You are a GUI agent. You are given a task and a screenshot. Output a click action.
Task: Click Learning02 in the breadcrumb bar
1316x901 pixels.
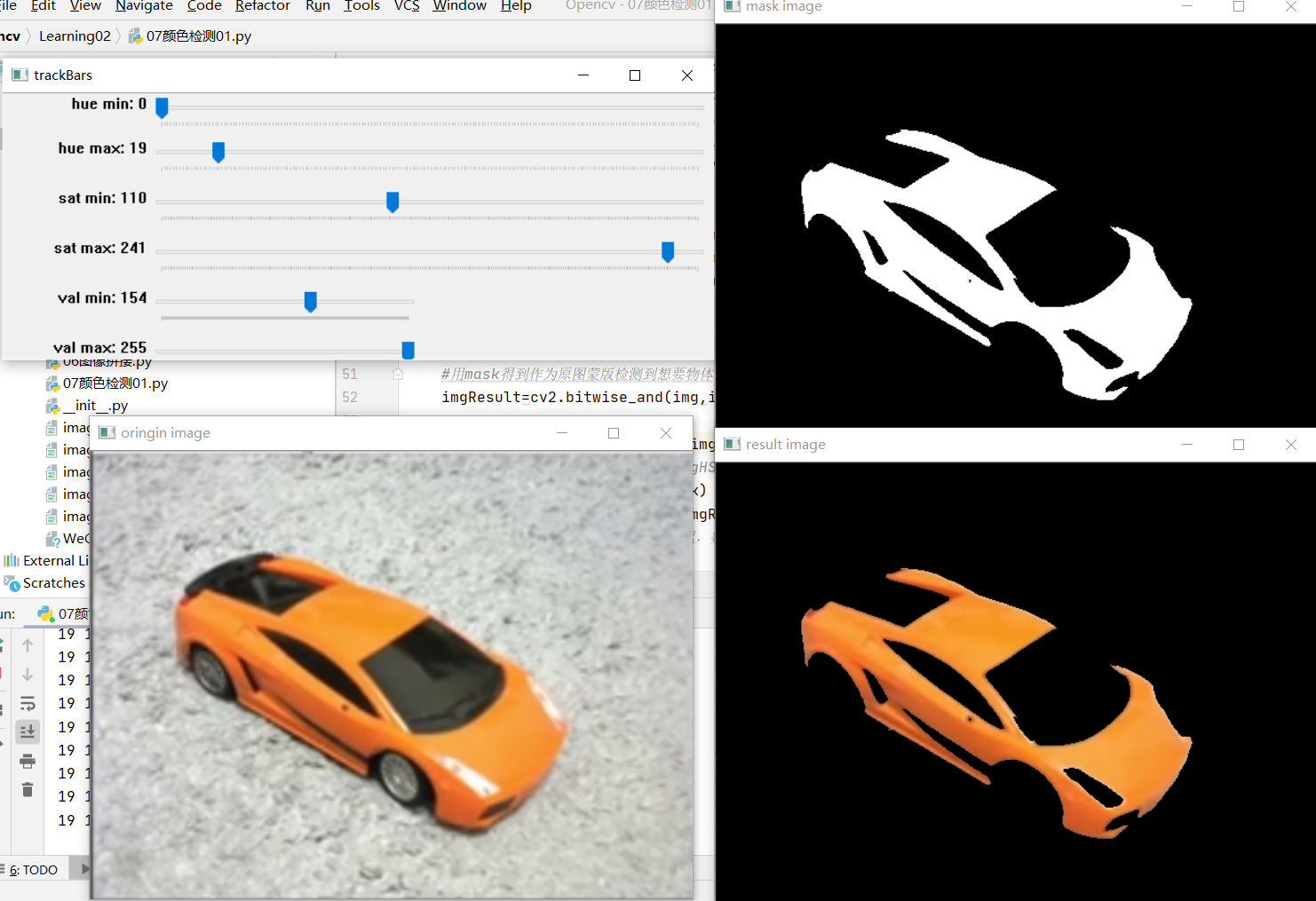[75, 36]
